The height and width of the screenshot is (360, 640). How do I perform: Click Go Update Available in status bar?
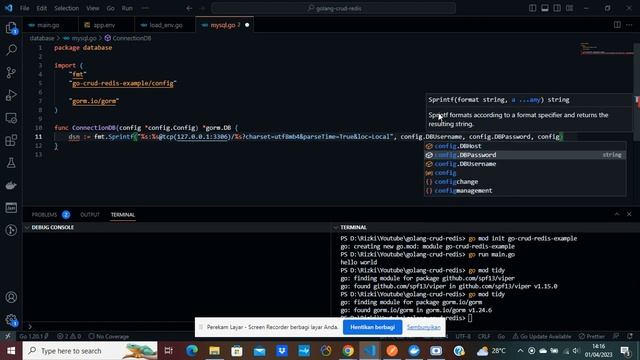click(542, 336)
